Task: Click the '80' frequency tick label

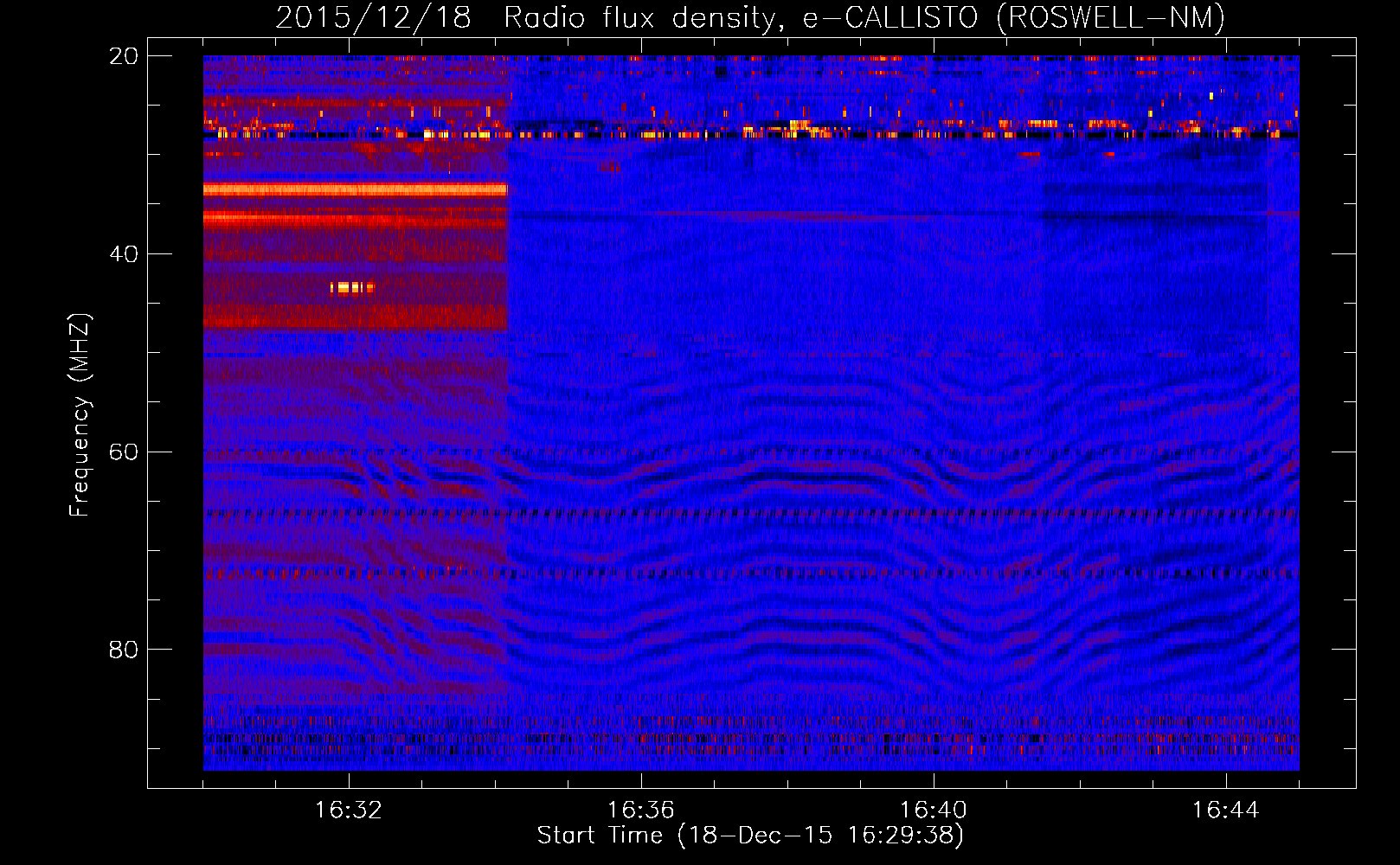Action: (124, 650)
